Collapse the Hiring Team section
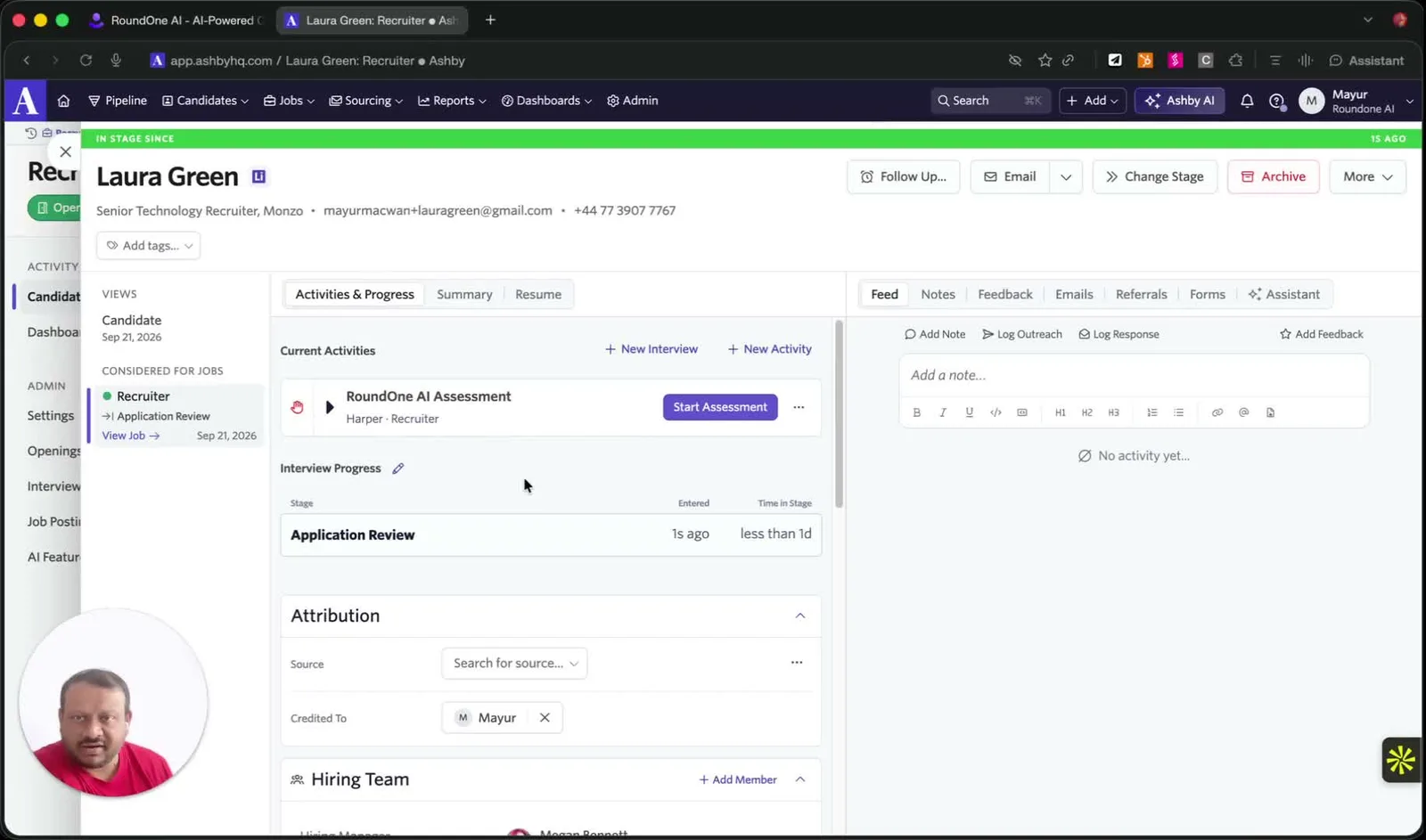Viewport: 1426px width, 840px height. [x=800, y=779]
